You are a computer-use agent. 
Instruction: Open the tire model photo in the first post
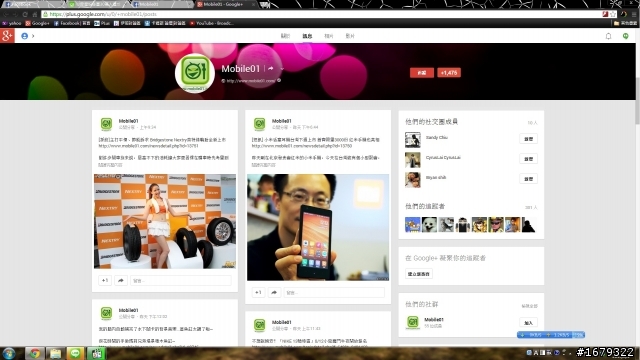[x=165, y=221]
